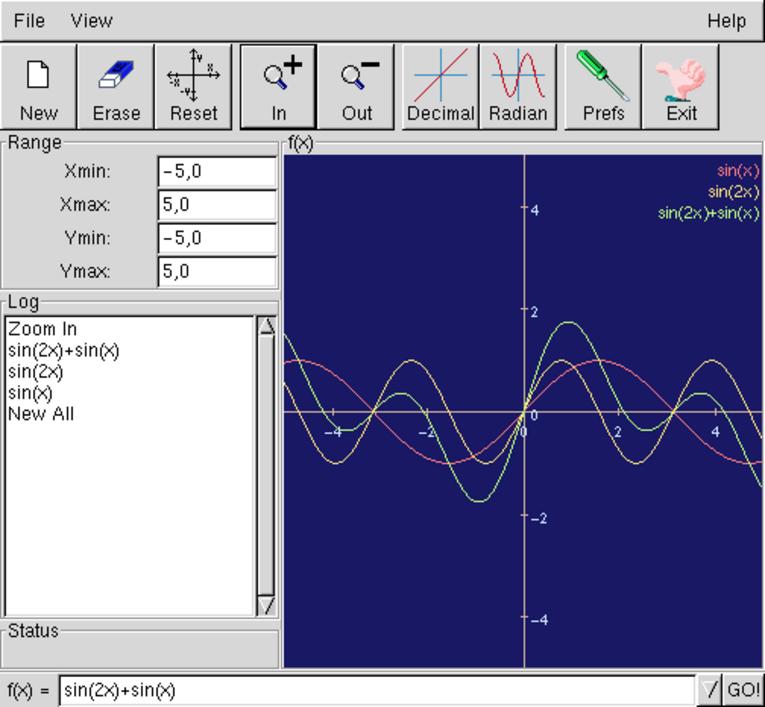The height and width of the screenshot is (707, 765).
Task: Open the File menu
Action: [x=29, y=20]
